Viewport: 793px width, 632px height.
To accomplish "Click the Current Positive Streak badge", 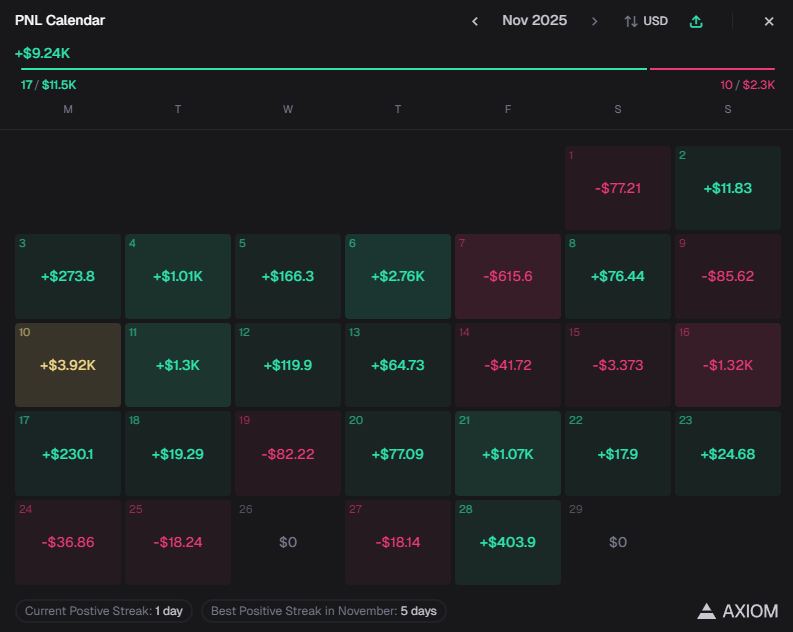I will point(104,611).
